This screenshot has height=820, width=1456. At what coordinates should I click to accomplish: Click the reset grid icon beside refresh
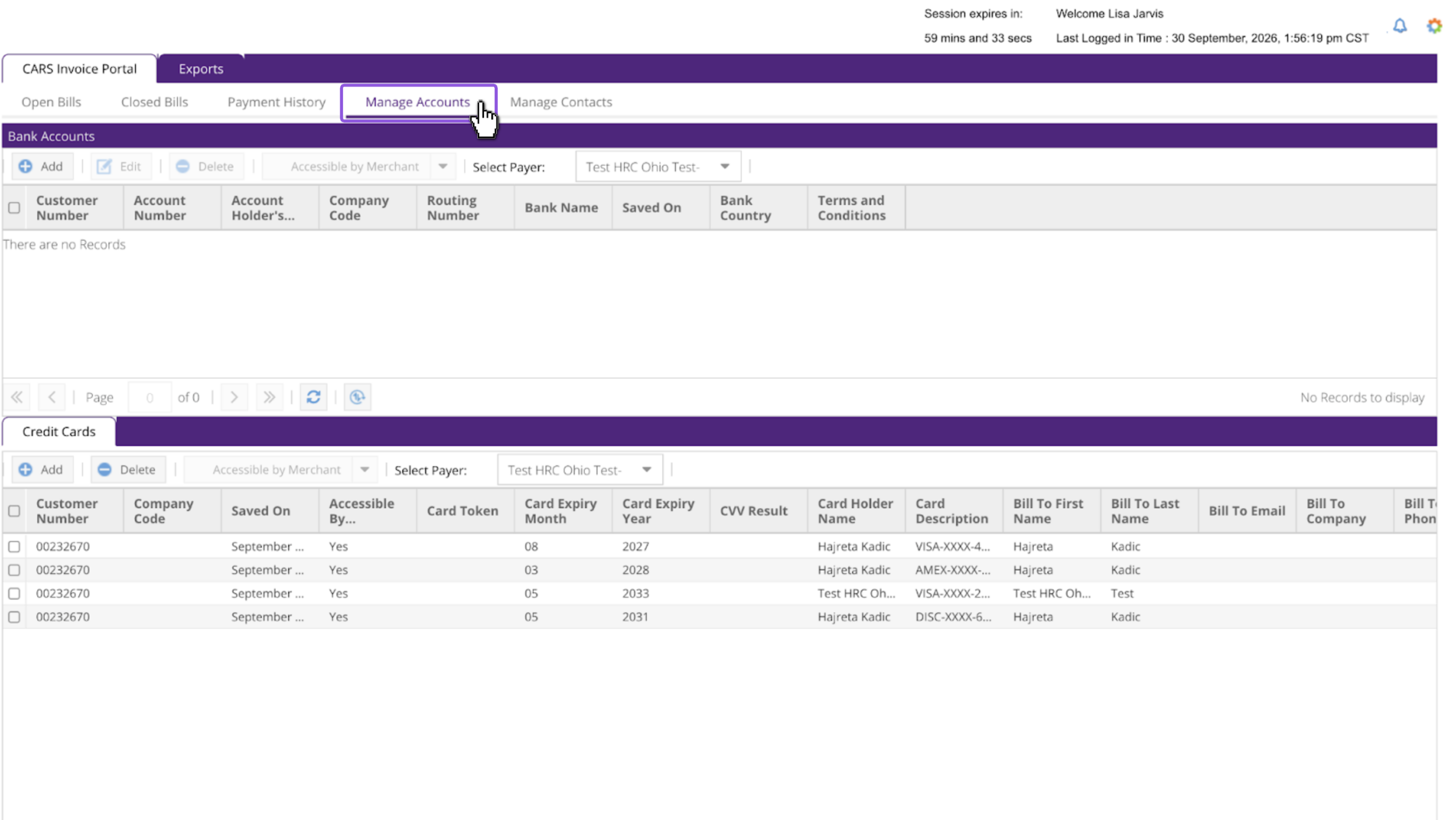357,397
